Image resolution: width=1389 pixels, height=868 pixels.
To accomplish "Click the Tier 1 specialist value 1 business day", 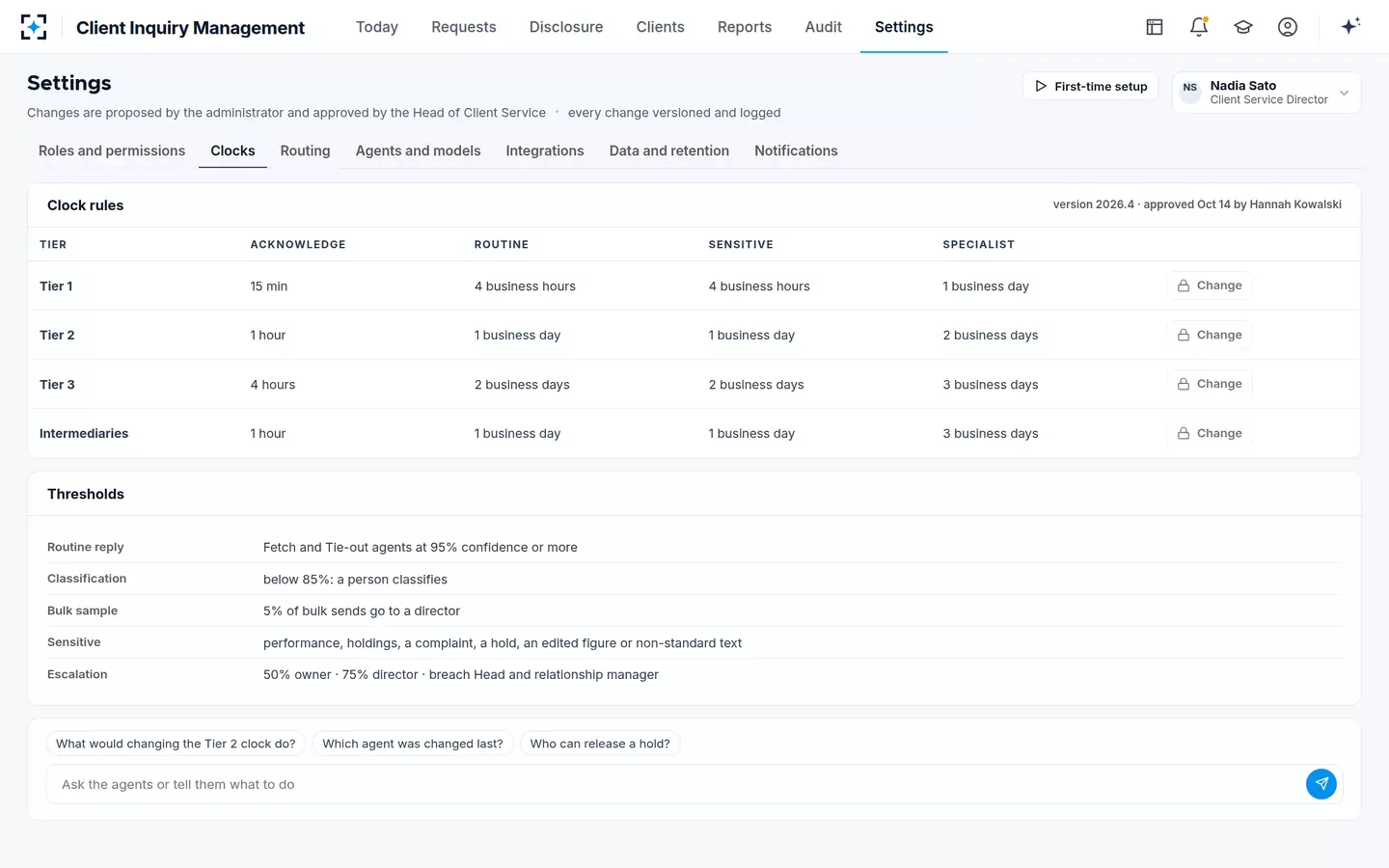I will coord(986,286).
